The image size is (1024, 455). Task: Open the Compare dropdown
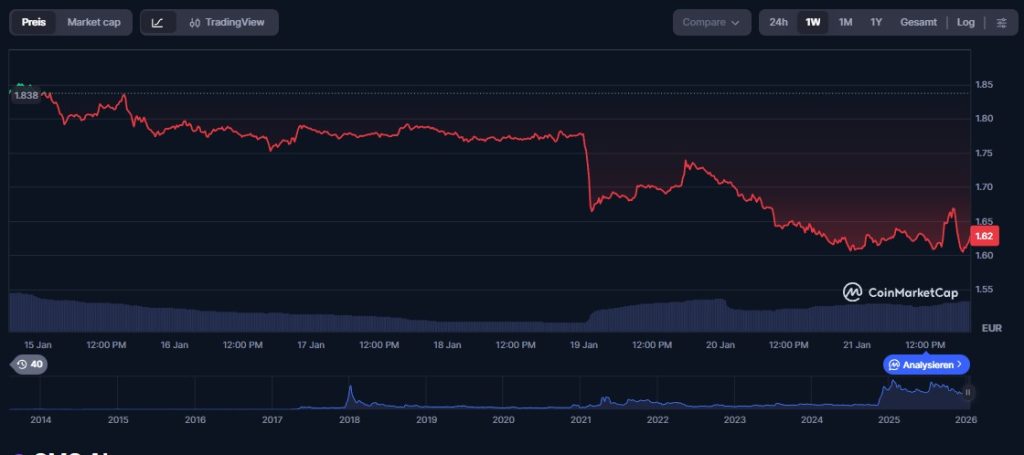coord(711,22)
